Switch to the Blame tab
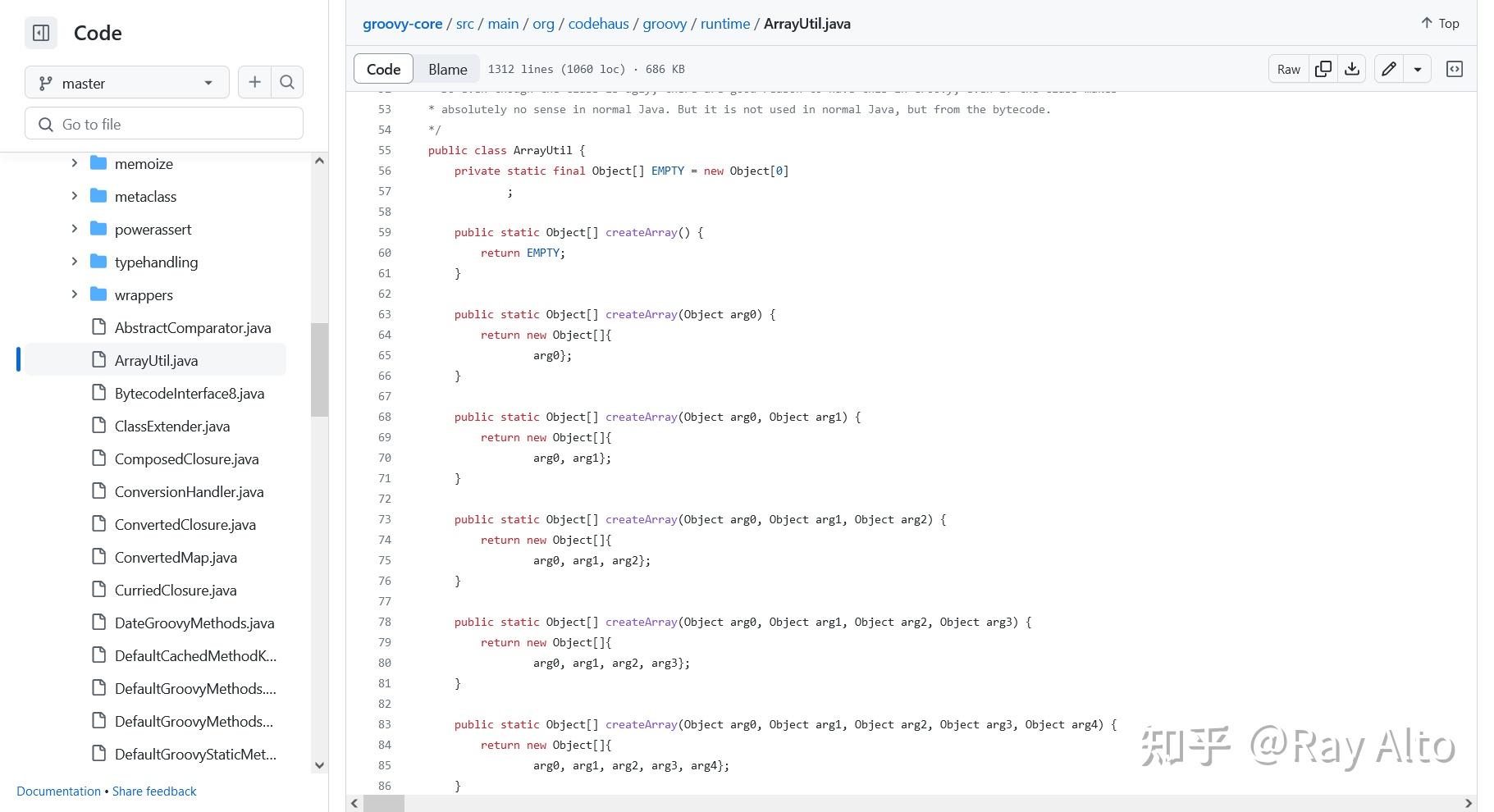The height and width of the screenshot is (812, 1494). [446, 69]
